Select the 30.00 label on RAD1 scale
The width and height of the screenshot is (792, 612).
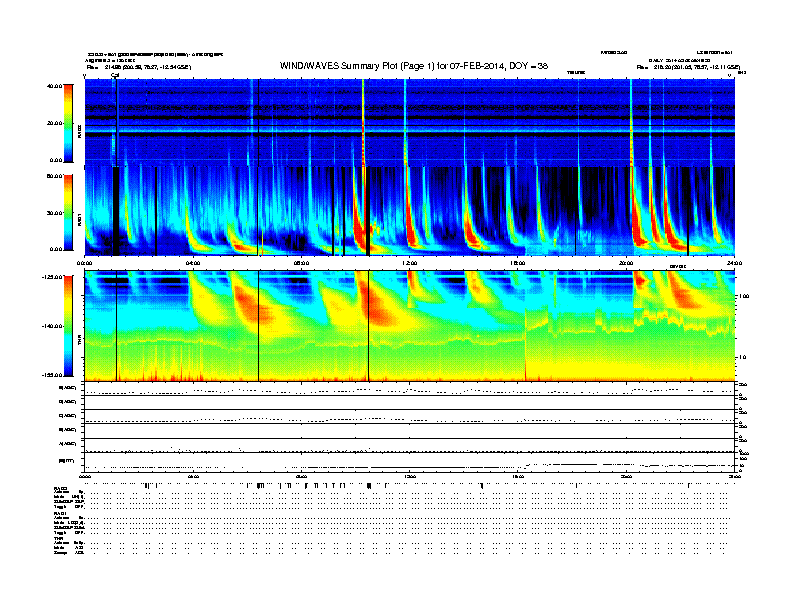tap(54, 213)
